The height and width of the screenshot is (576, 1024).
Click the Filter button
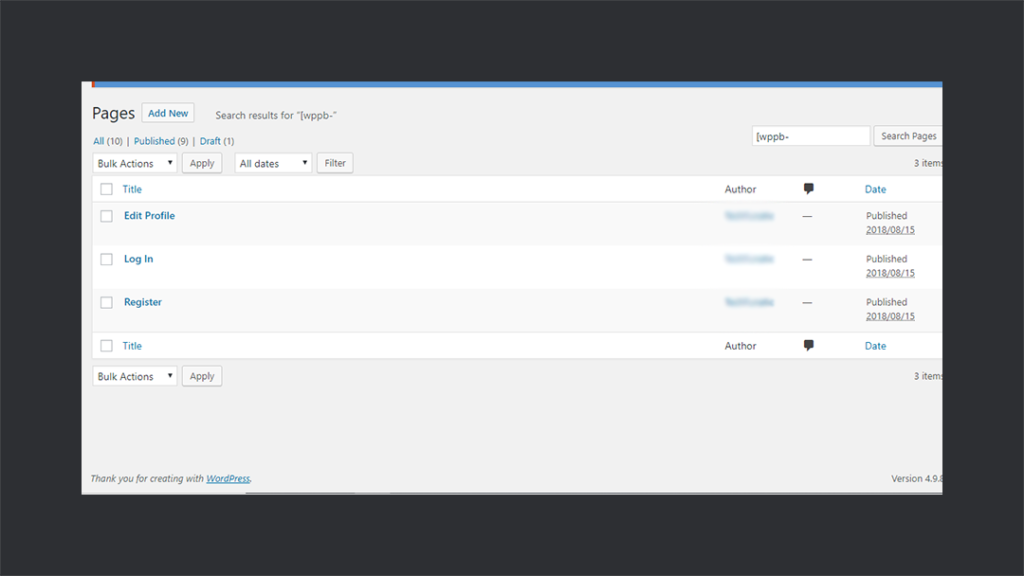click(334, 162)
